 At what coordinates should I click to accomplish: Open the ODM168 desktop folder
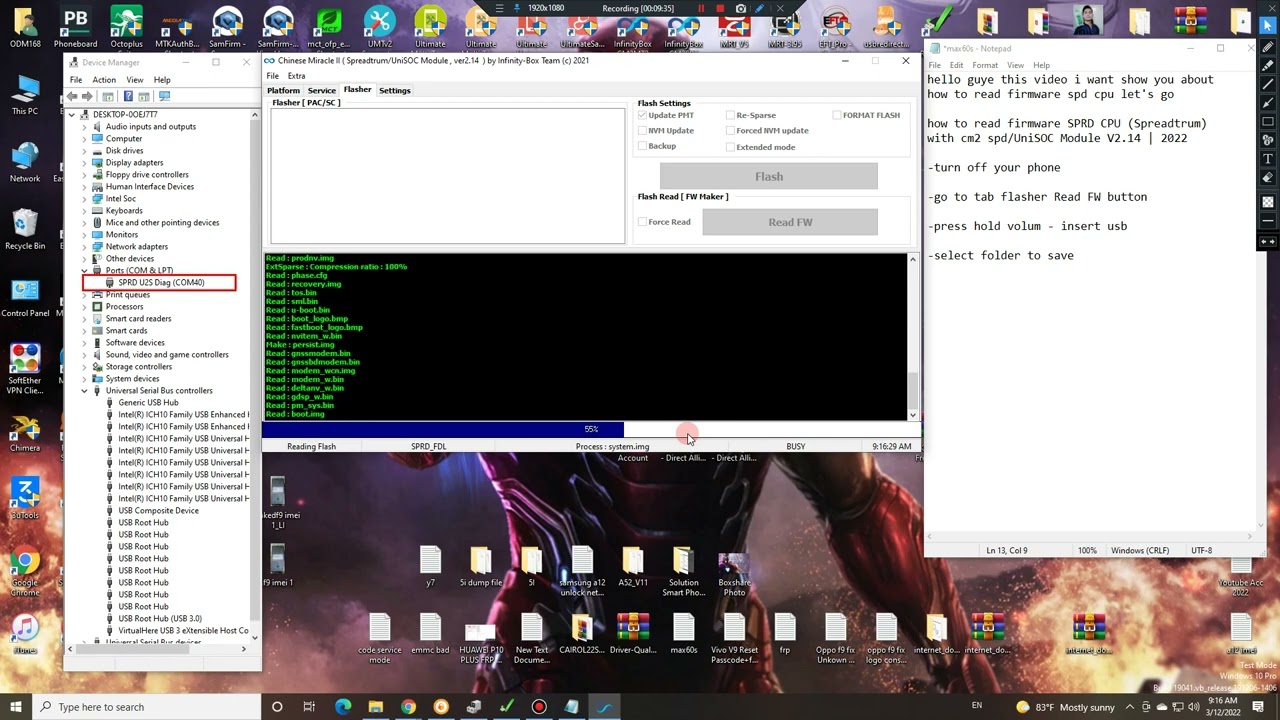pos(25,27)
